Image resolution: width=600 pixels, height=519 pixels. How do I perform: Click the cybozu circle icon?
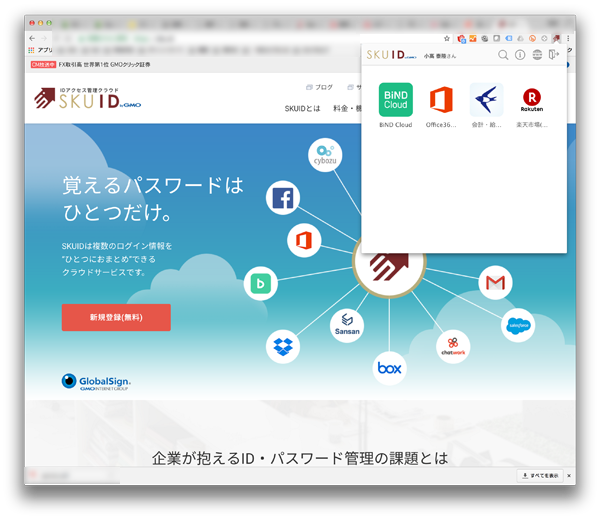coord(325,155)
